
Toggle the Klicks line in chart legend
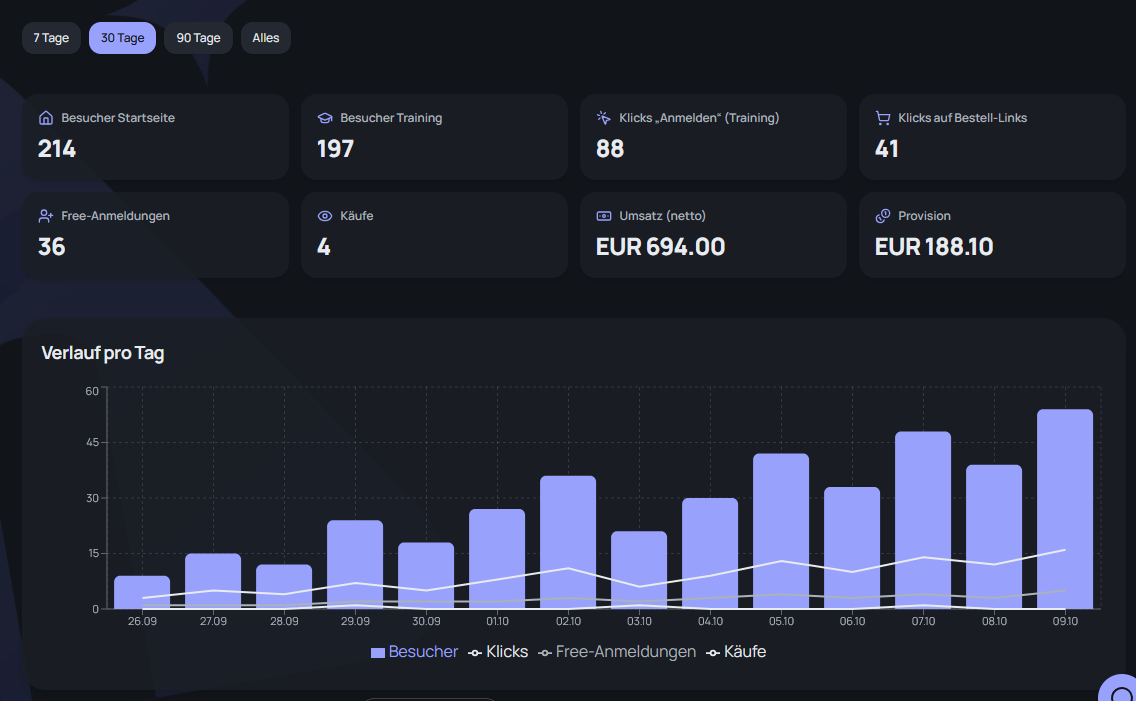[498, 652]
